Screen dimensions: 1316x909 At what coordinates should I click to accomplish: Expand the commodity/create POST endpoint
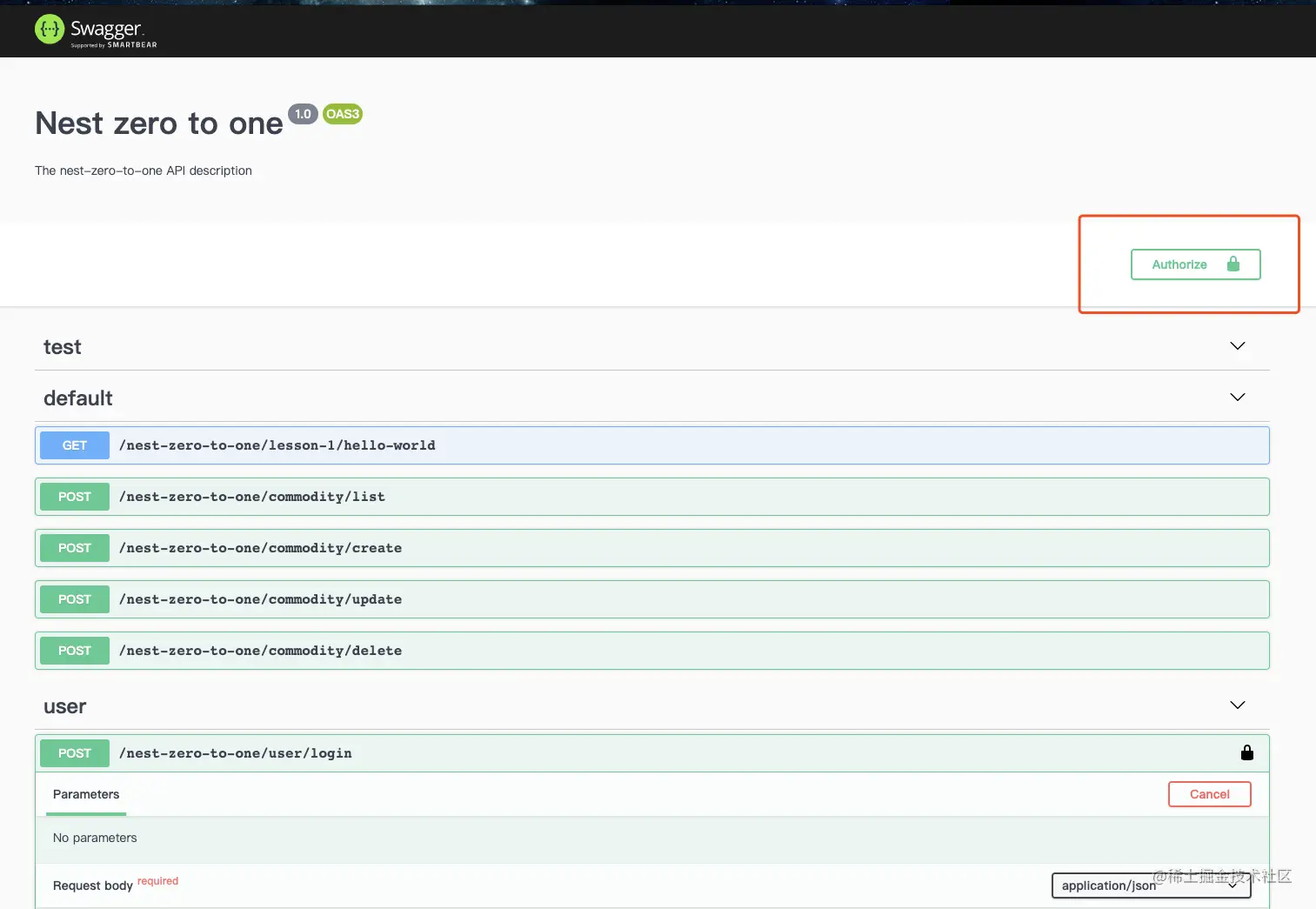tap(652, 548)
